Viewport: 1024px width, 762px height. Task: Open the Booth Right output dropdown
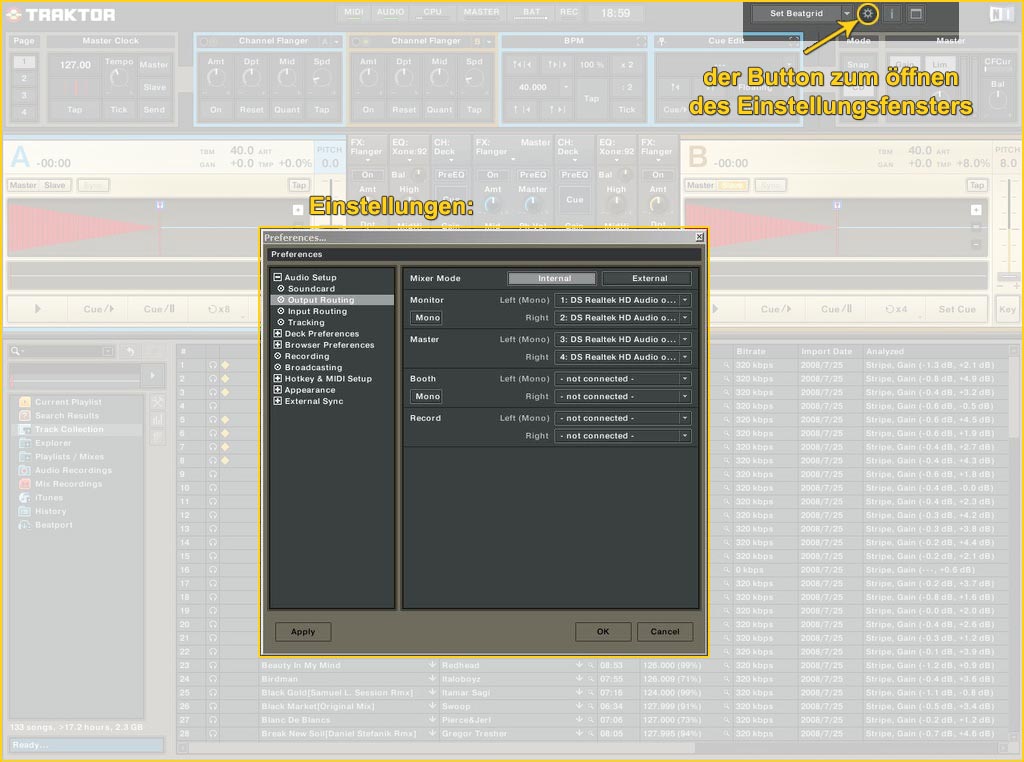click(x=622, y=396)
